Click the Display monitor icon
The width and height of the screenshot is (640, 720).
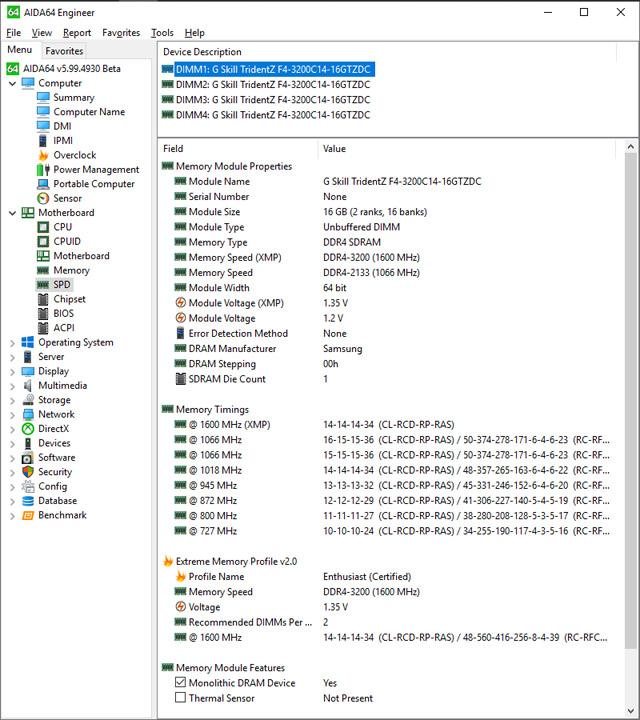click(28, 371)
